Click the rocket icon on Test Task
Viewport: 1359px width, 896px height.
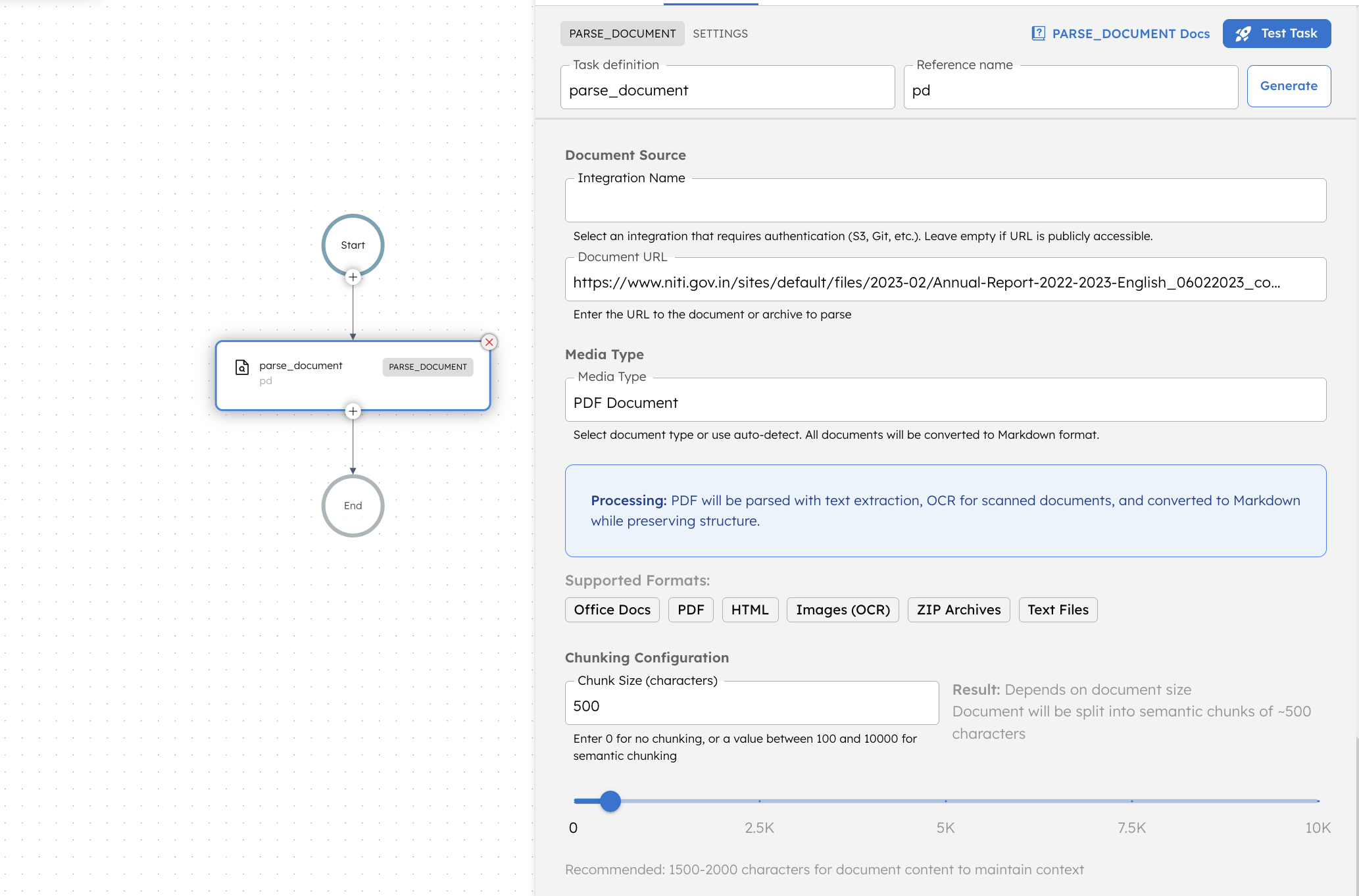tap(1243, 34)
